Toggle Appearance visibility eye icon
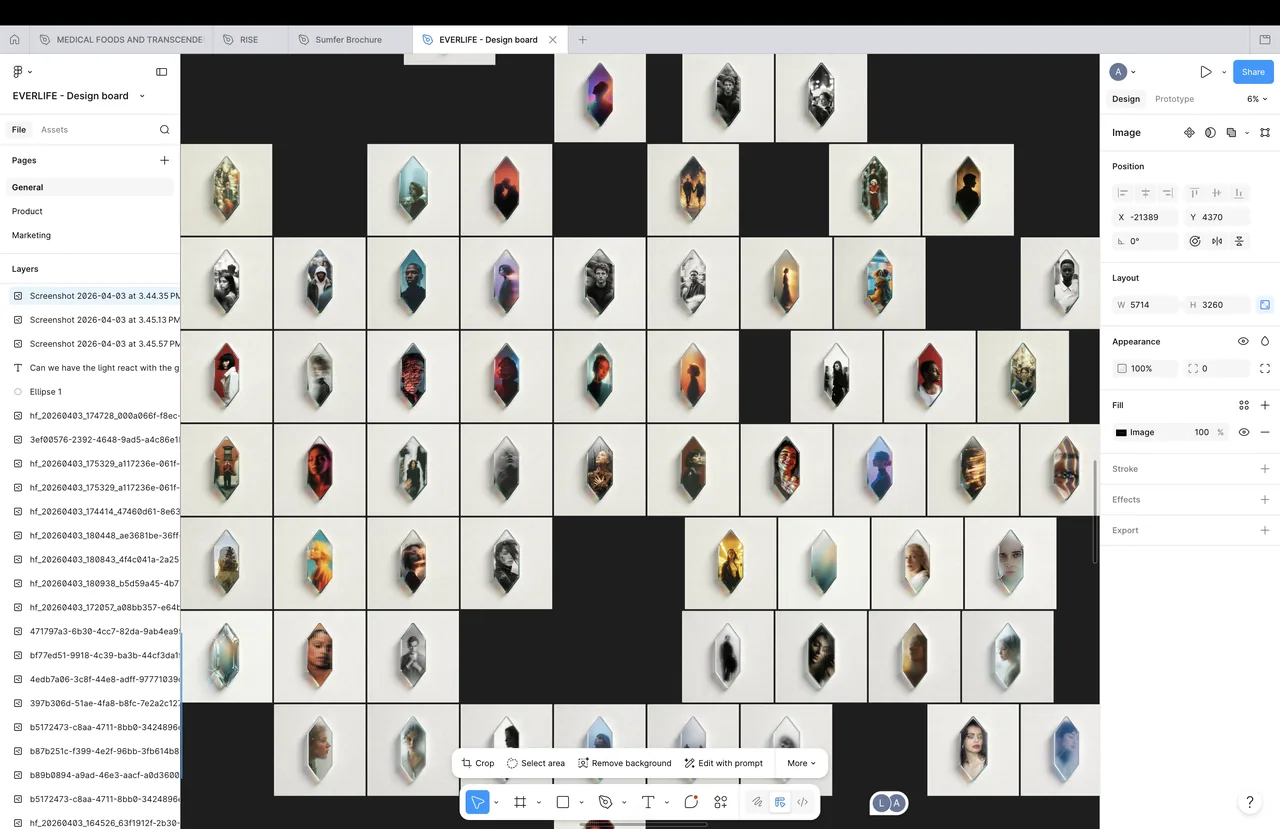 tap(1243, 341)
